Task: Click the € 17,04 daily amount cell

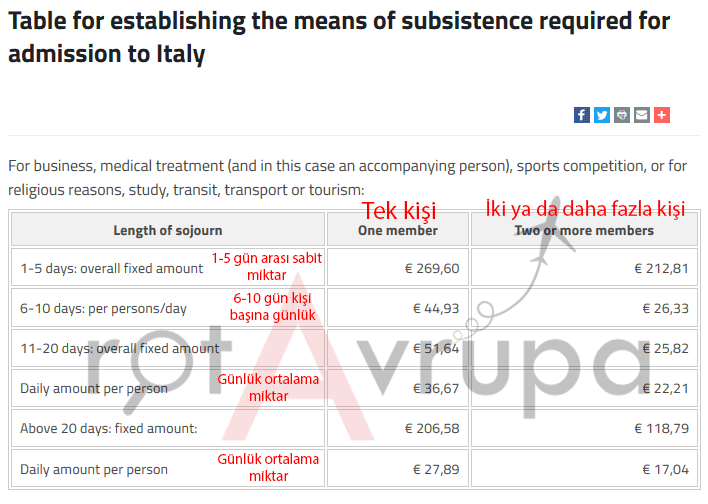Action: point(665,469)
